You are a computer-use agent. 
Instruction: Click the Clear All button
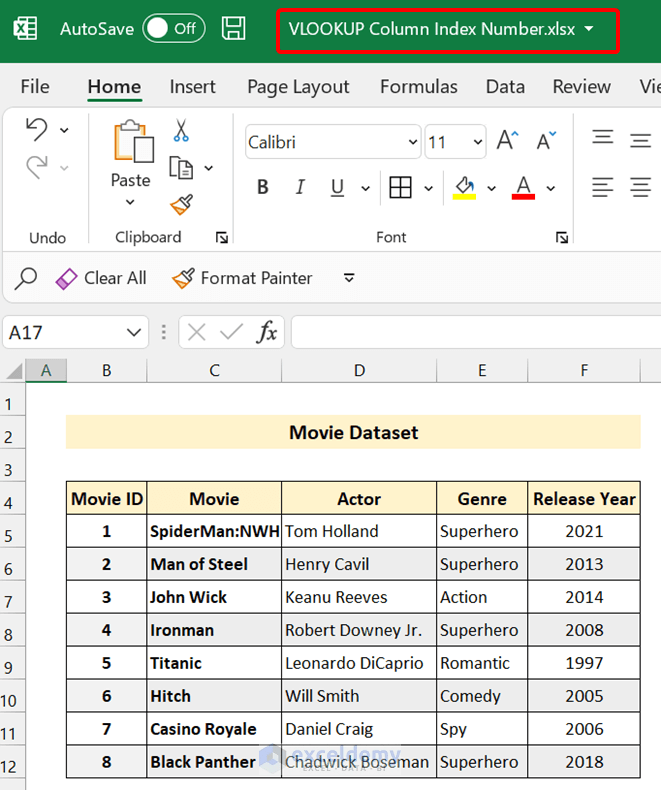(x=101, y=278)
